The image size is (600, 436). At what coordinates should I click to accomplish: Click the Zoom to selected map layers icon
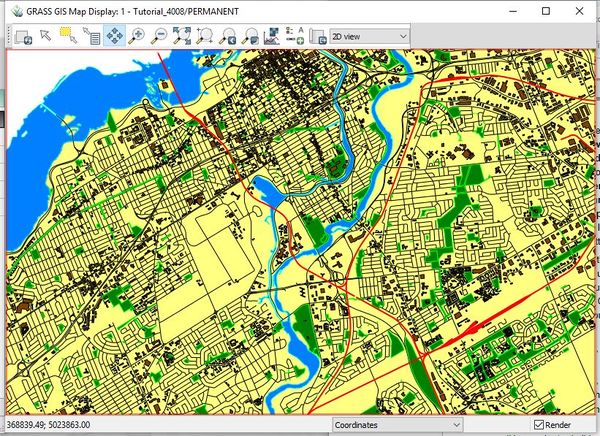(181, 36)
